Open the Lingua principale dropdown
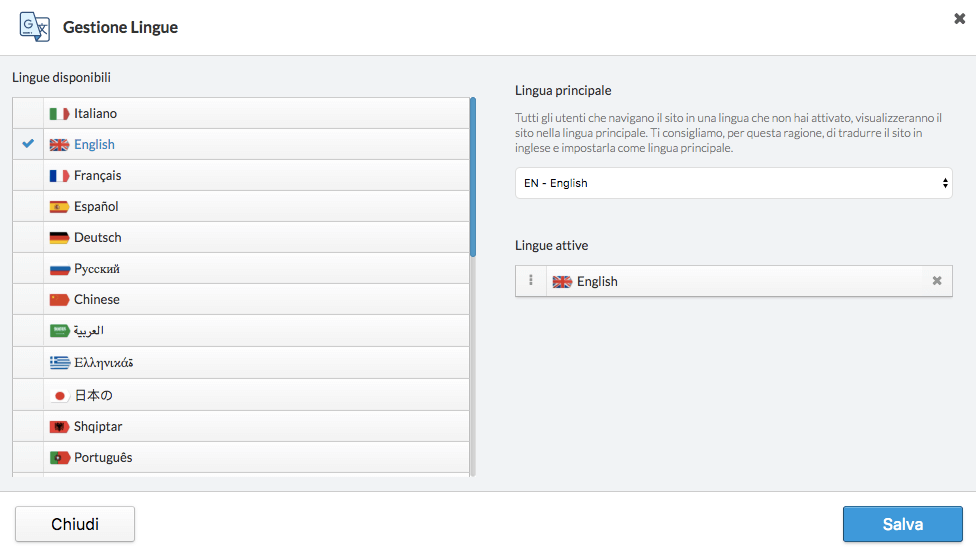 [733, 183]
